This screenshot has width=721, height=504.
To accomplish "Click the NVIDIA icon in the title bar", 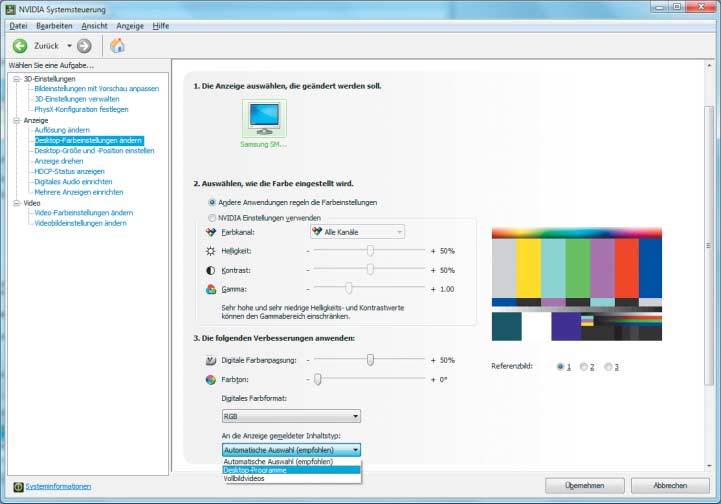I will click(10, 9).
